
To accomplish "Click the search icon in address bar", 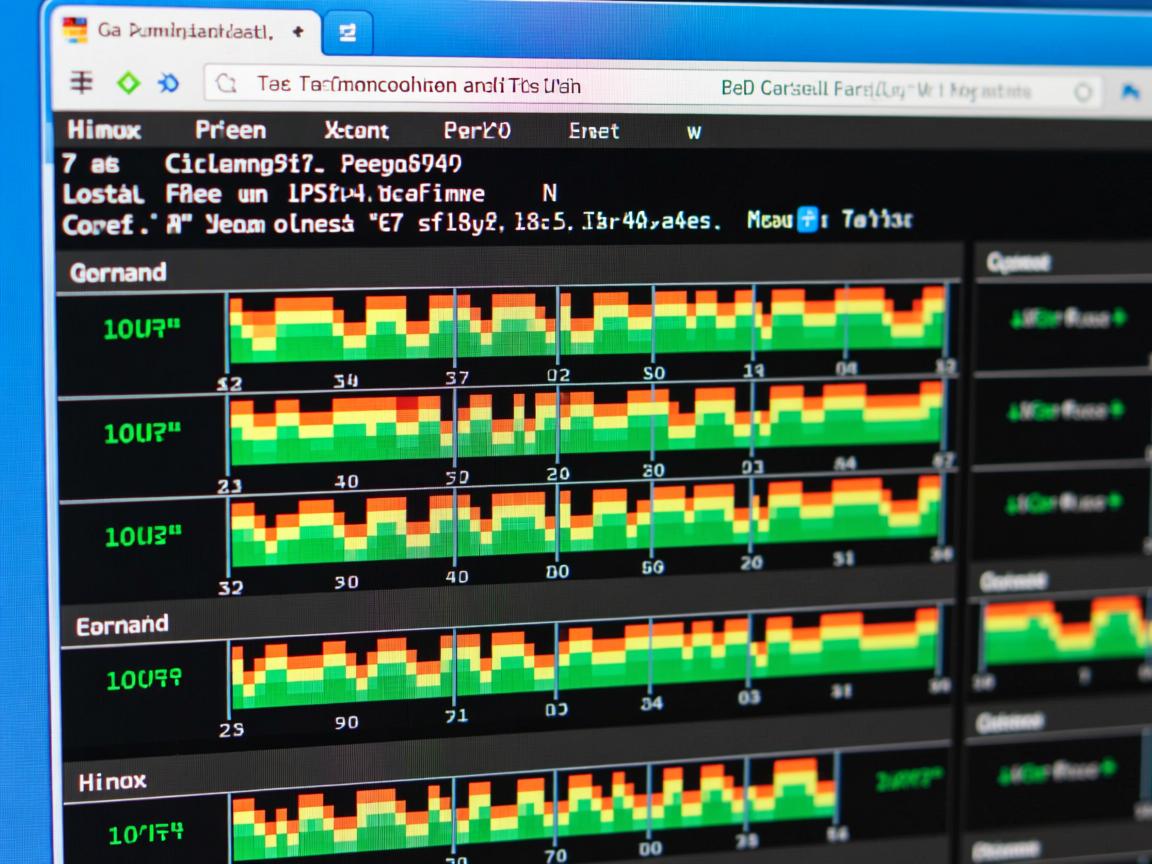I will point(226,85).
